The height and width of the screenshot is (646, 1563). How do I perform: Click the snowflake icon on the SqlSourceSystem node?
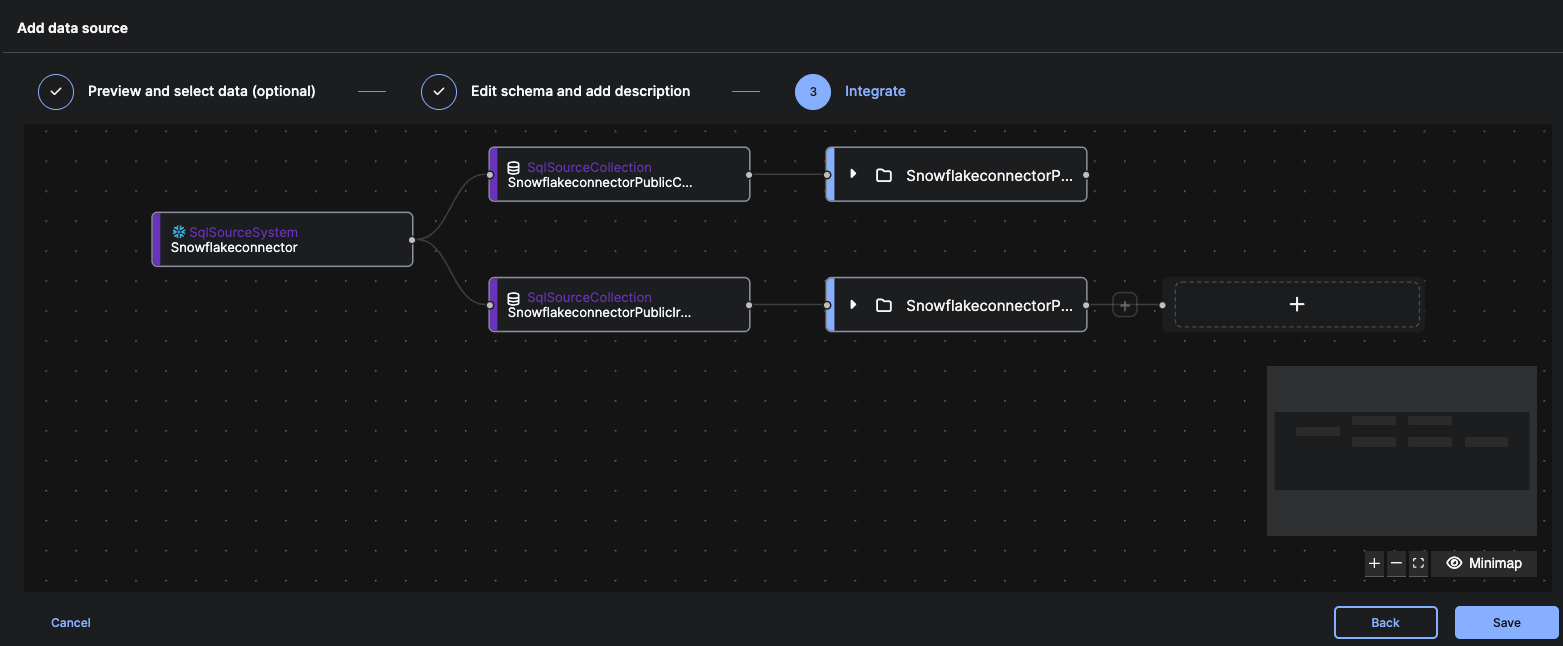[x=179, y=232]
